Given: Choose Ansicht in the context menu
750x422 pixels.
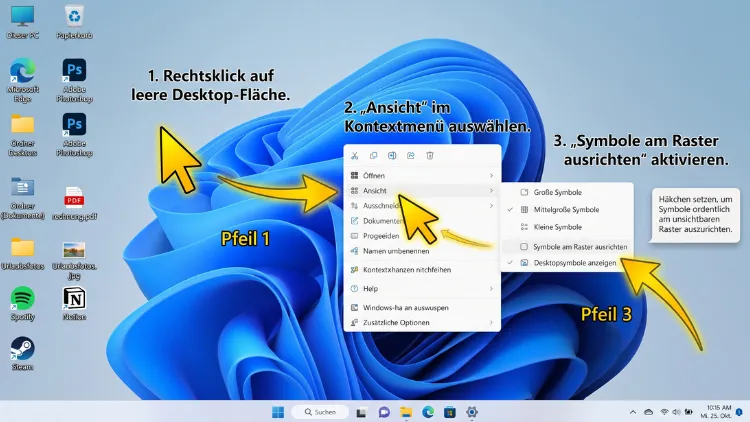Looking at the screenshot, I should point(422,190).
